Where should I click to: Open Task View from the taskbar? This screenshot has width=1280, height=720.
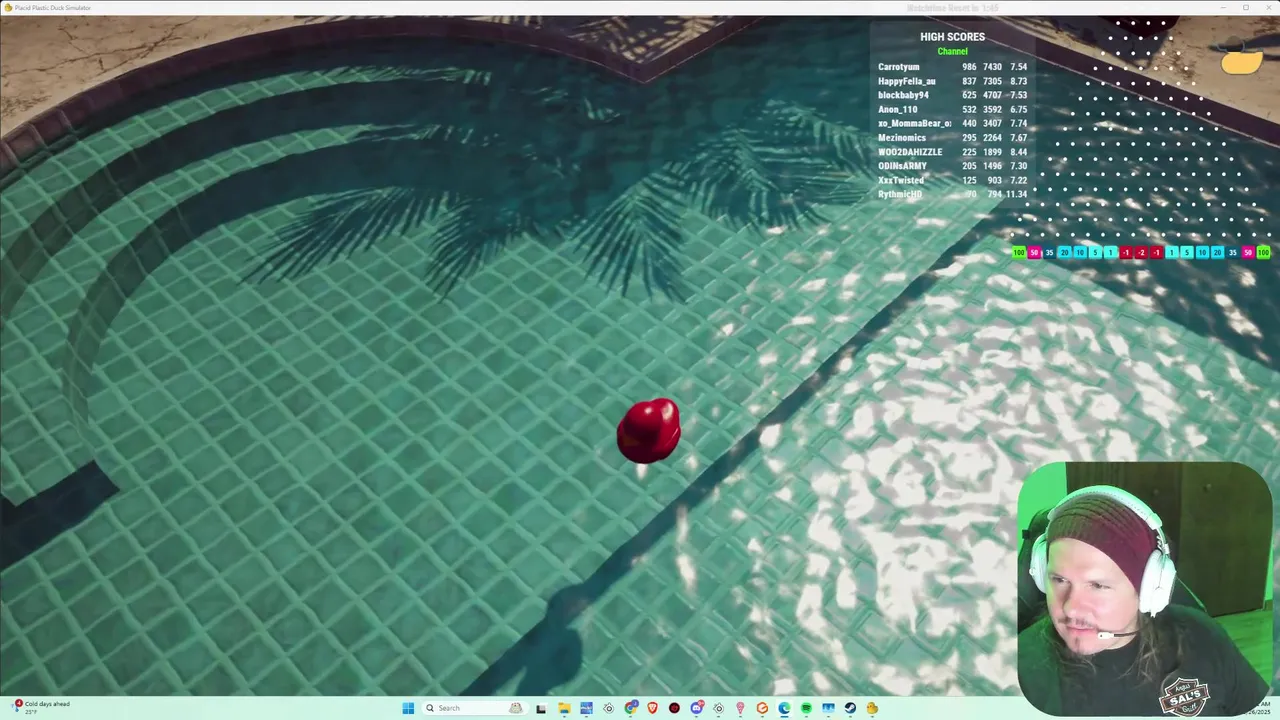click(541, 708)
